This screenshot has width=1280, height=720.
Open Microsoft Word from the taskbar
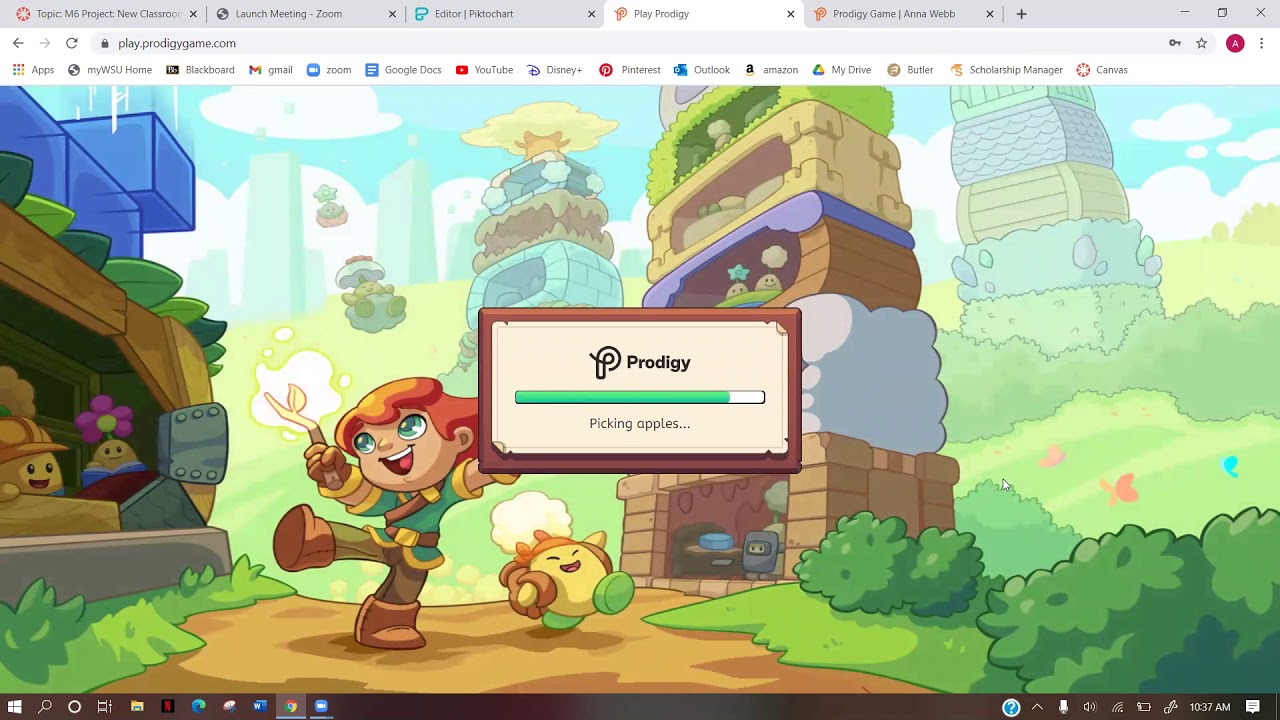(x=260, y=707)
